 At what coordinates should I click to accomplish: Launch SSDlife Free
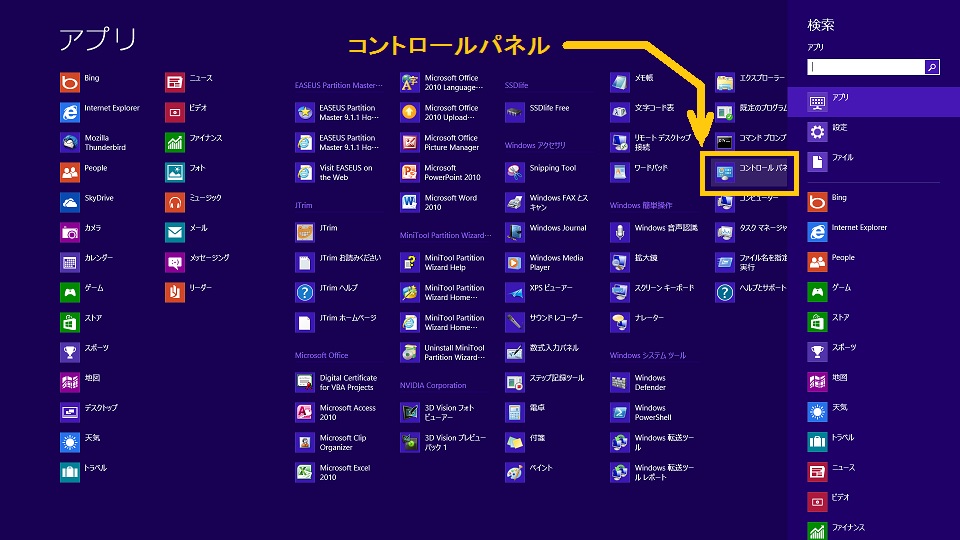(x=538, y=112)
